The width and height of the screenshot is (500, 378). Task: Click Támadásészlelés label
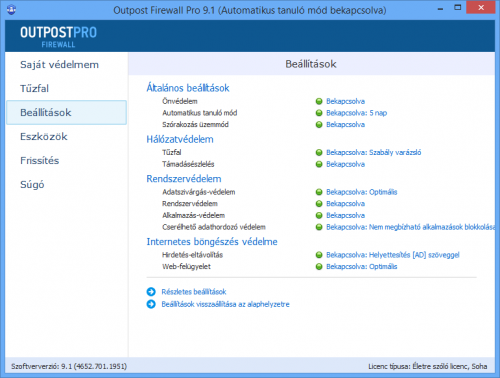point(188,164)
